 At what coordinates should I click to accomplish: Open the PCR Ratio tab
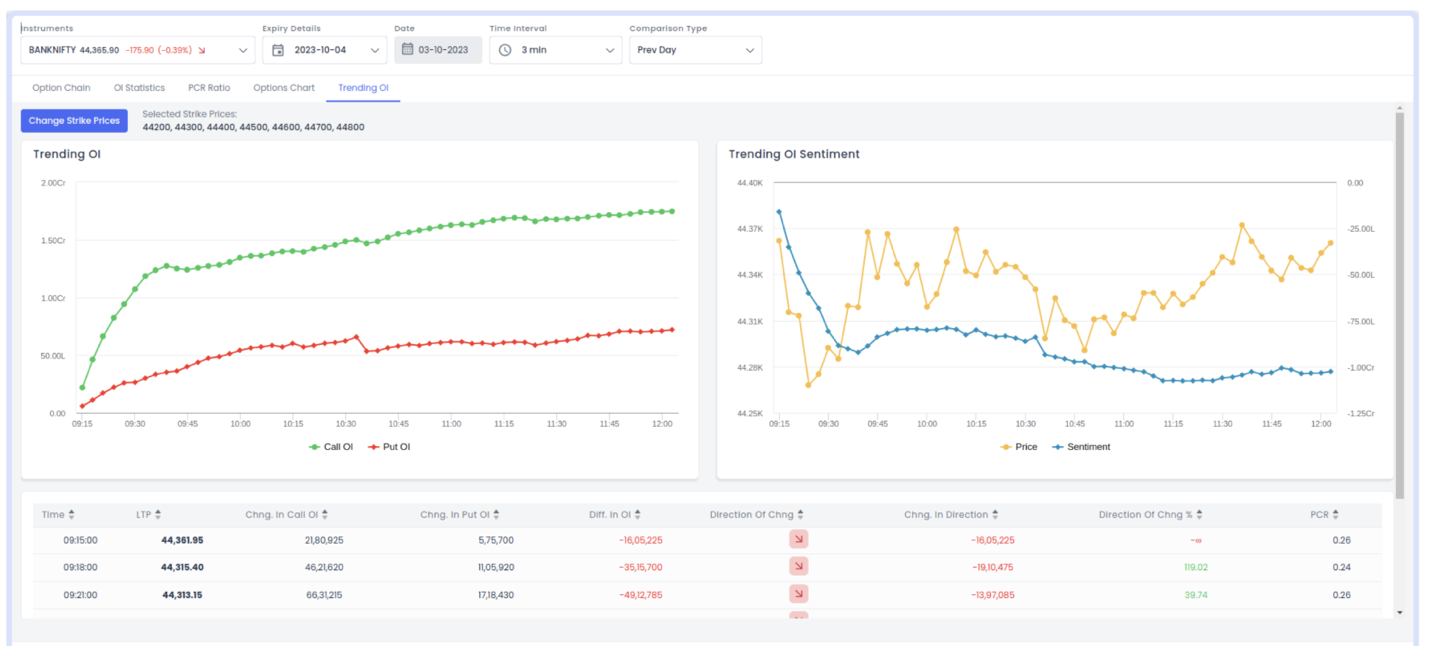[x=209, y=88]
